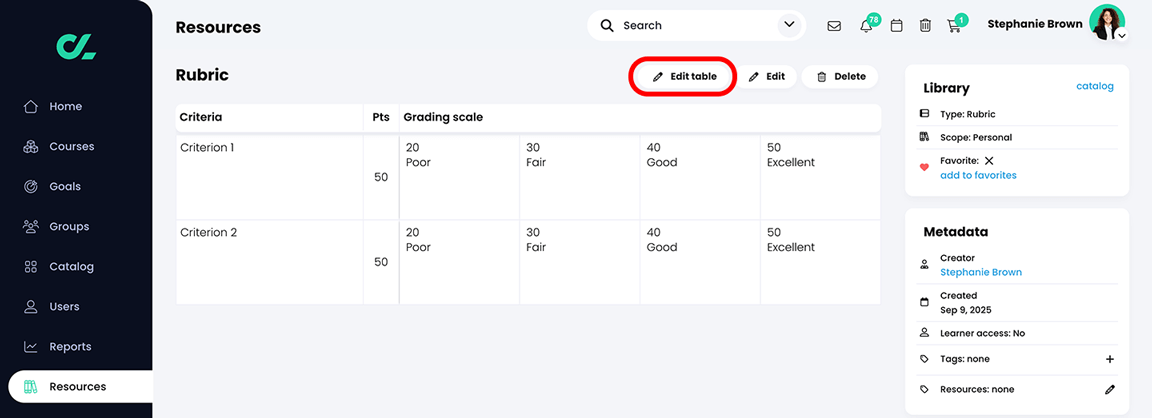Click the Learner access: No text
1152x418 pixels.
pyautogui.click(x=982, y=333)
